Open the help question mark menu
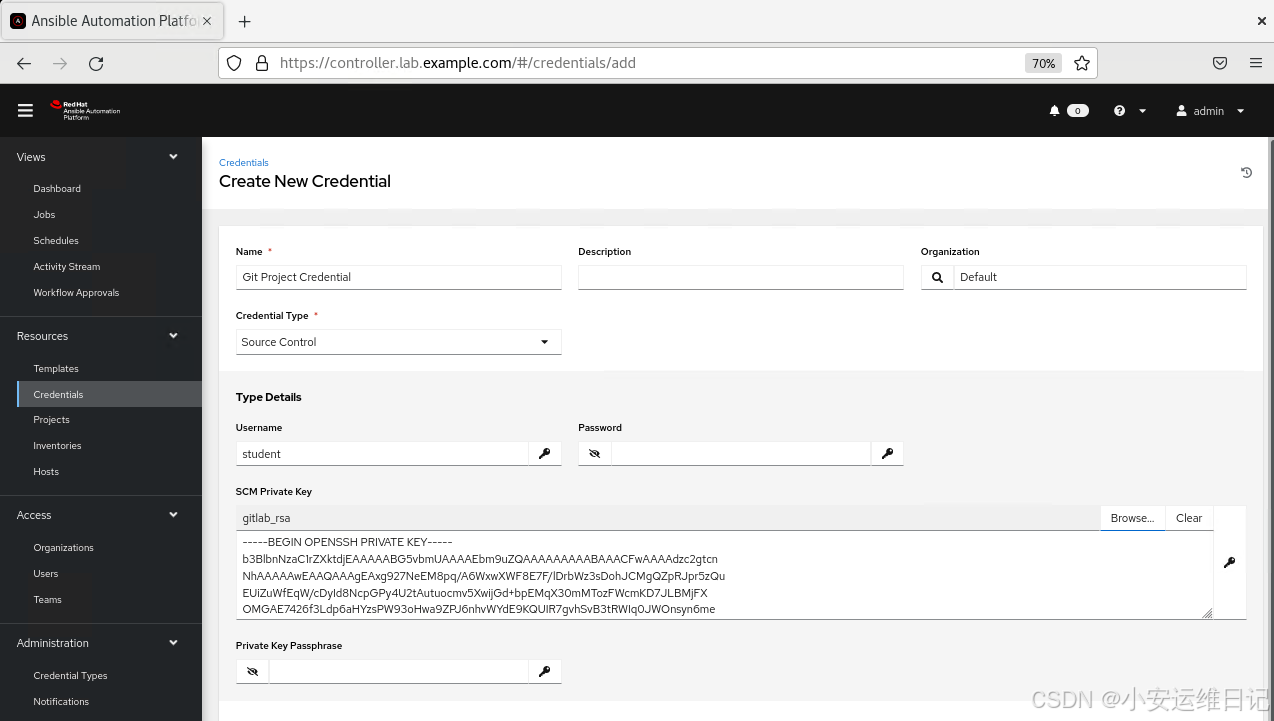The height and width of the screenshot is (721, 1274). click(x=1130, y=111)
